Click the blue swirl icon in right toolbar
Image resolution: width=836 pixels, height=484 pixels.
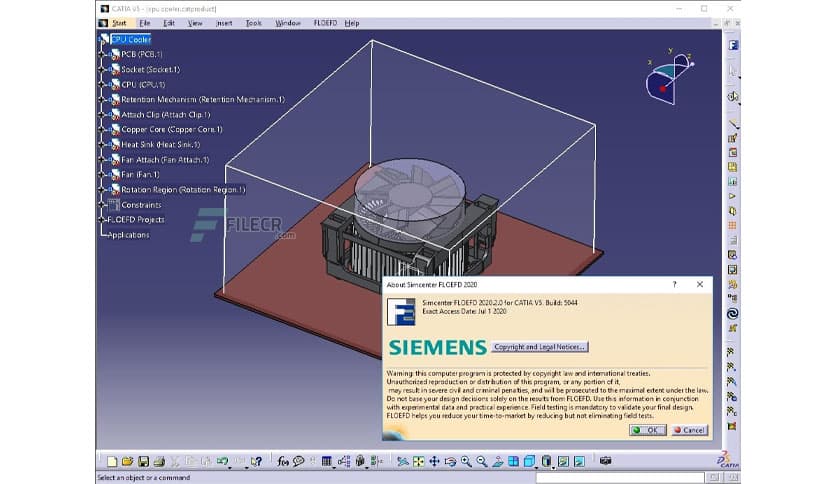(x=733, y=314)
